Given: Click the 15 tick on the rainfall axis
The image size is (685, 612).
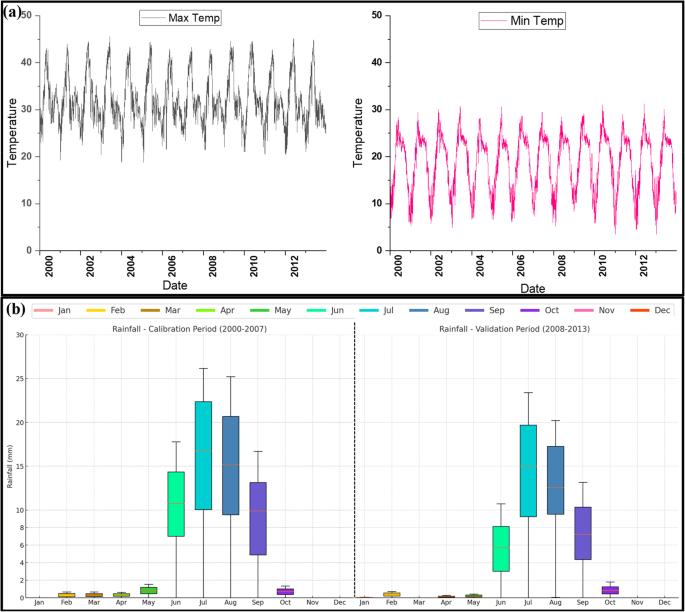Looking at the screenshot, I should point(20,467).
